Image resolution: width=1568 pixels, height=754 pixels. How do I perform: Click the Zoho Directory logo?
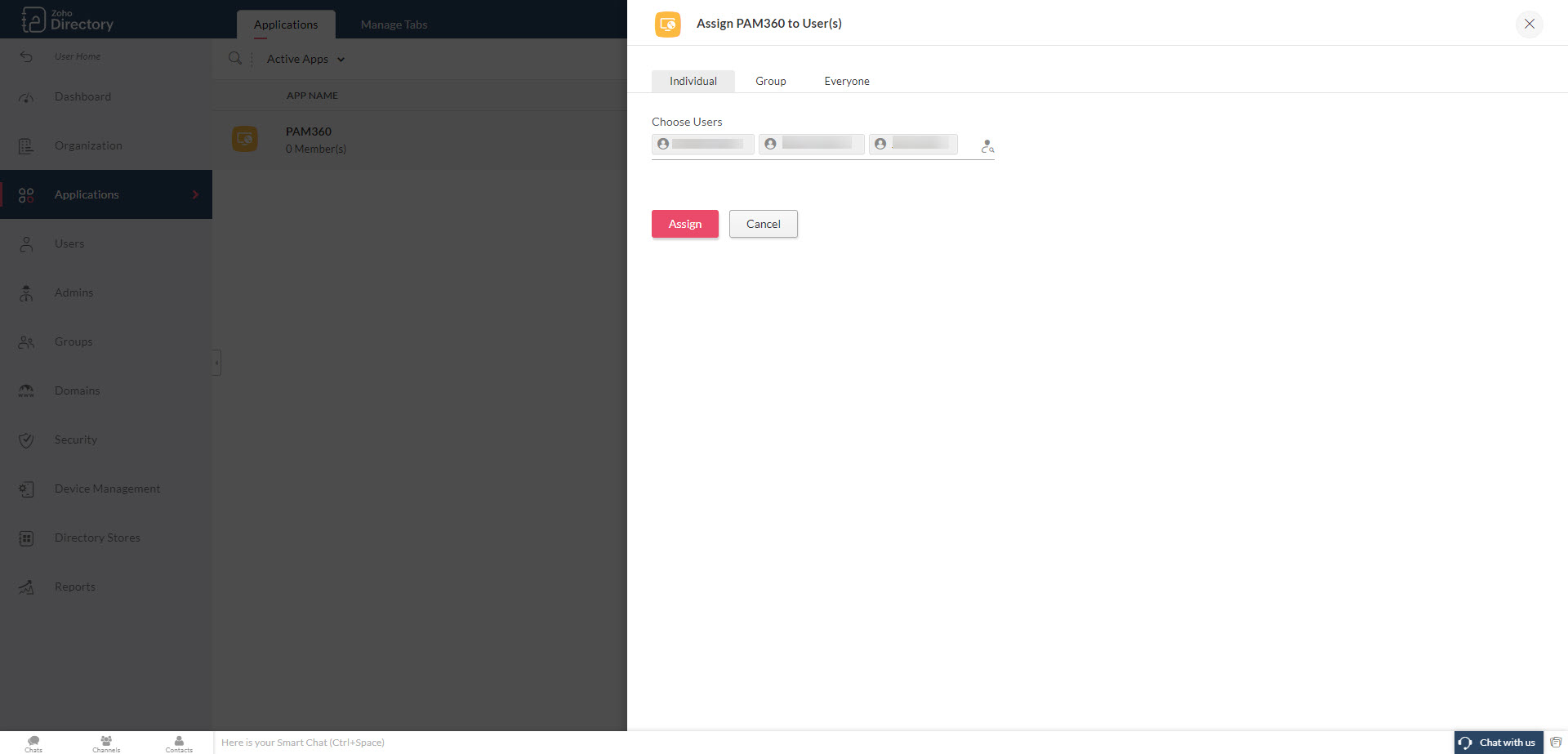coord(68,20)
